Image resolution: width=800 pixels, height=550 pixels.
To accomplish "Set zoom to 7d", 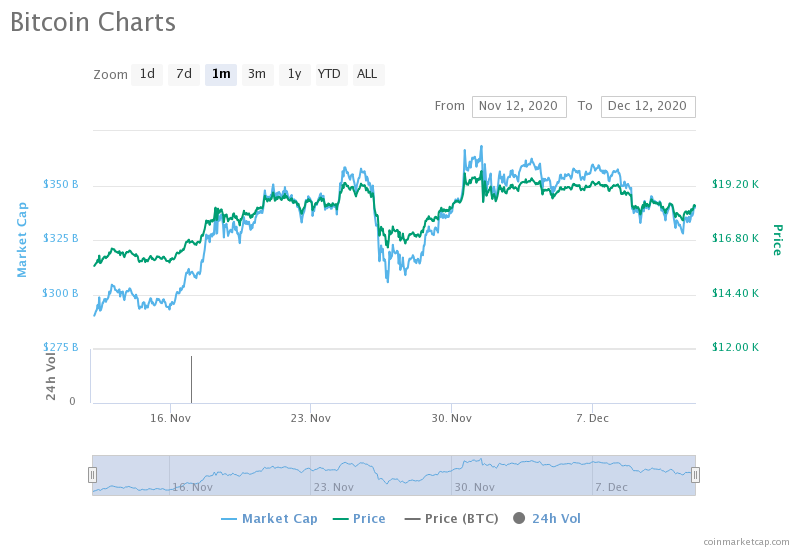I will 184,74.
